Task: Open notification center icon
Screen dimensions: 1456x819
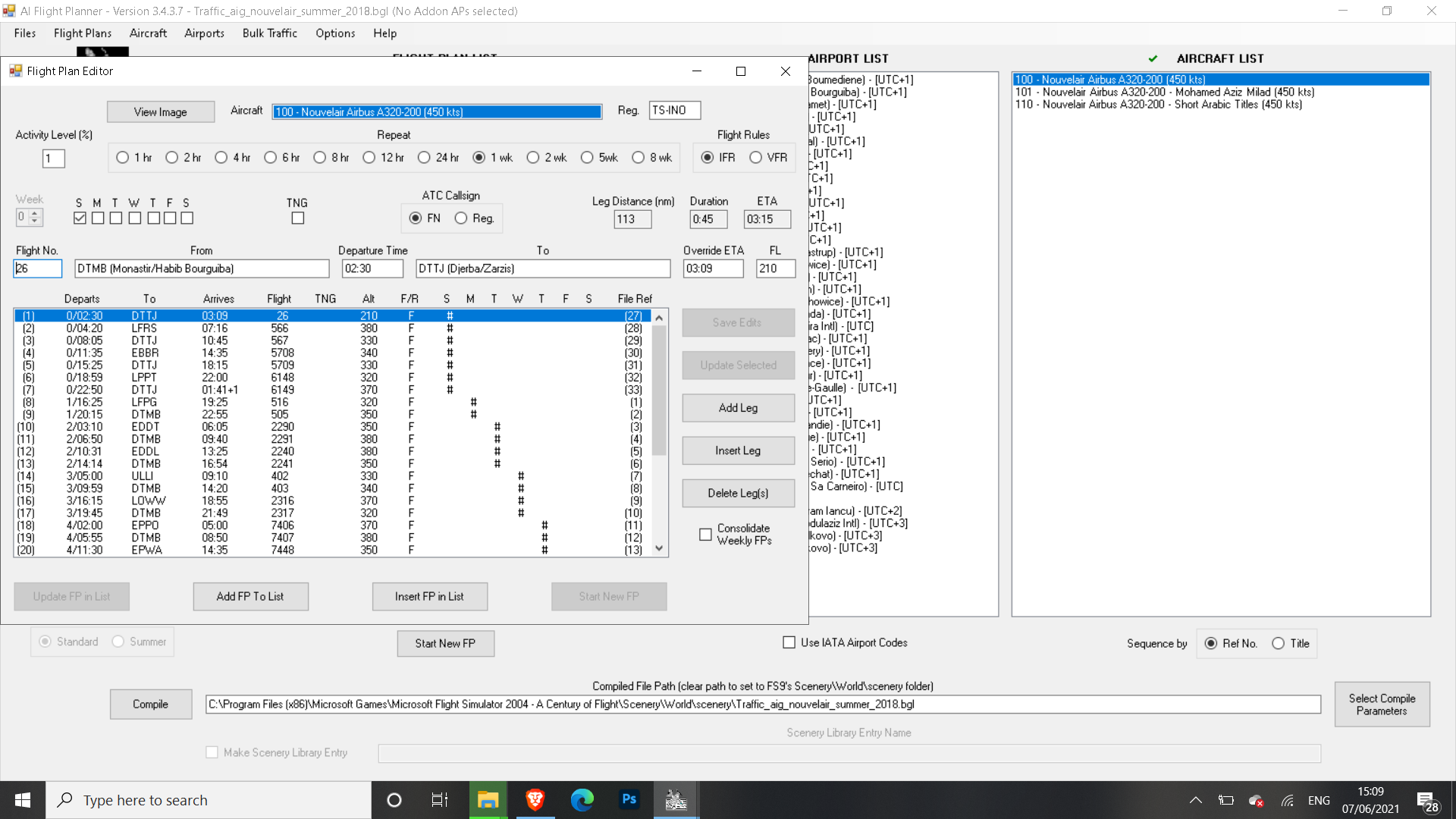Action: pyautogui.click(x=1426, y=800)
